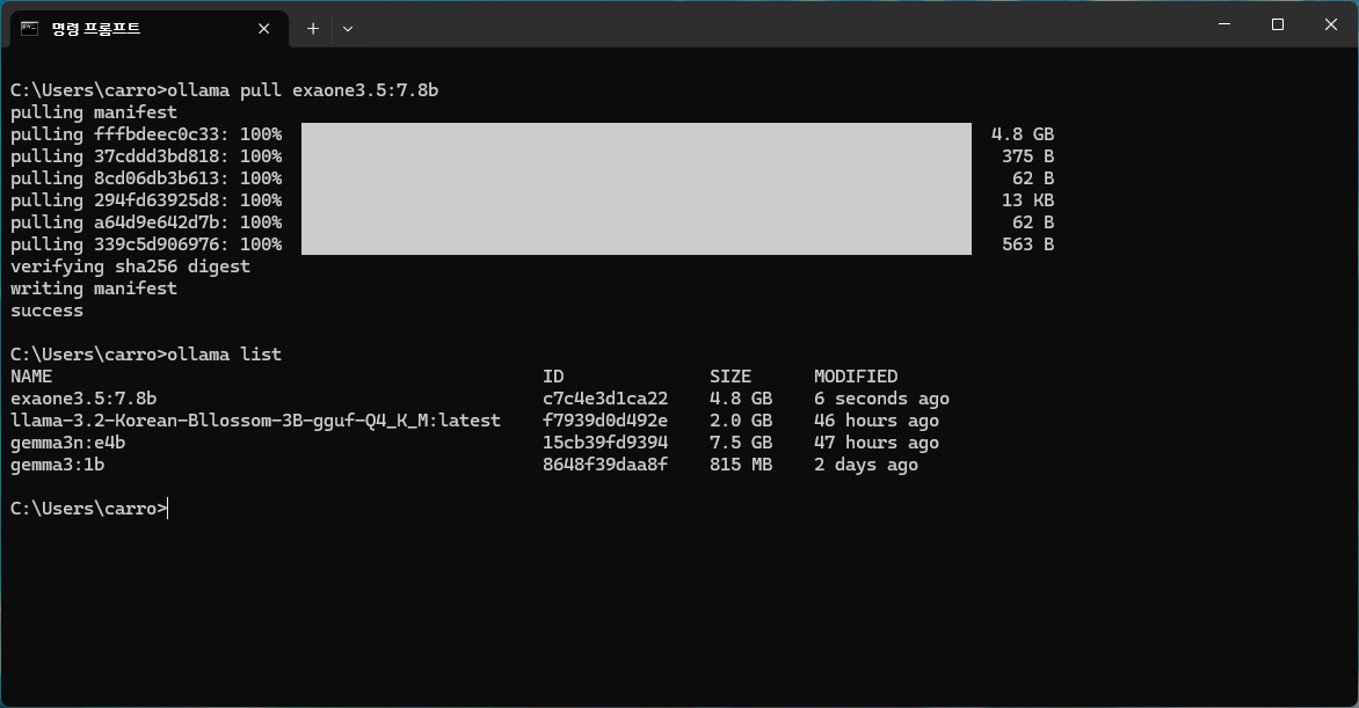Click the ID c7c4e3d1ca22
This screenshot has height=708, width=1359.
(x=605, y=398)
